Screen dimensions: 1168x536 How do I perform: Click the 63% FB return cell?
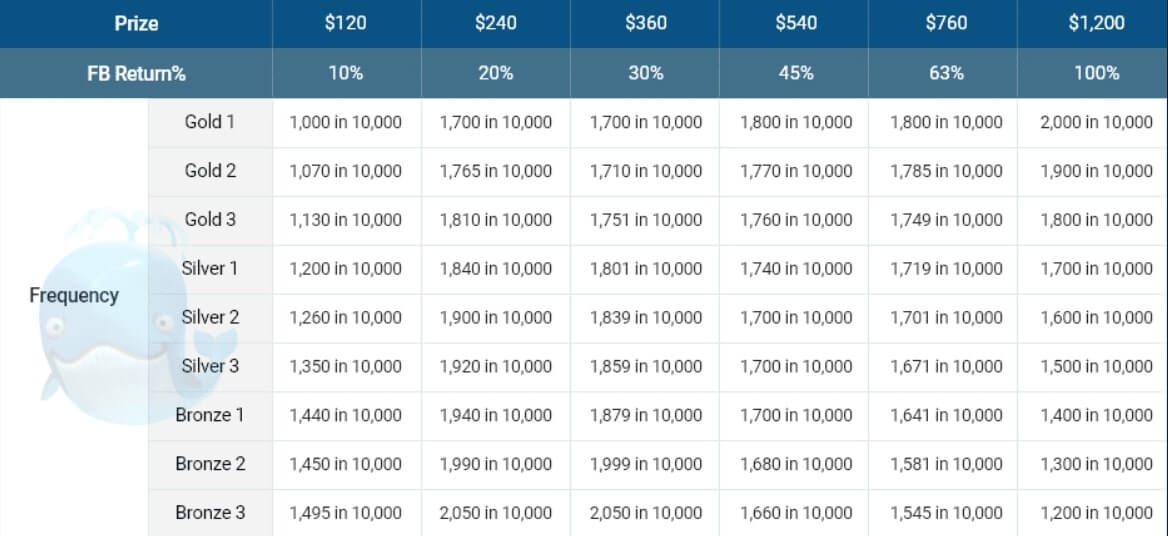click(x=945, y=73)
